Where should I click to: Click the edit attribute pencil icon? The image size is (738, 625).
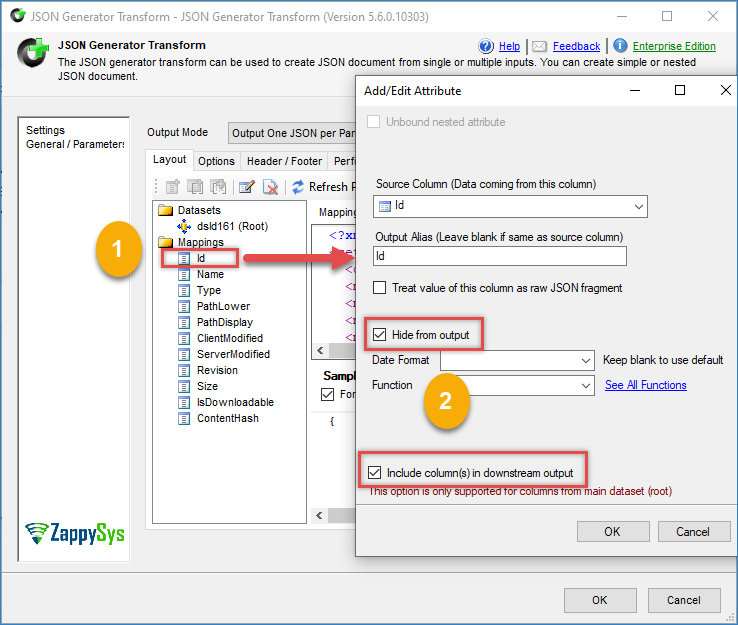coord(247,187)
